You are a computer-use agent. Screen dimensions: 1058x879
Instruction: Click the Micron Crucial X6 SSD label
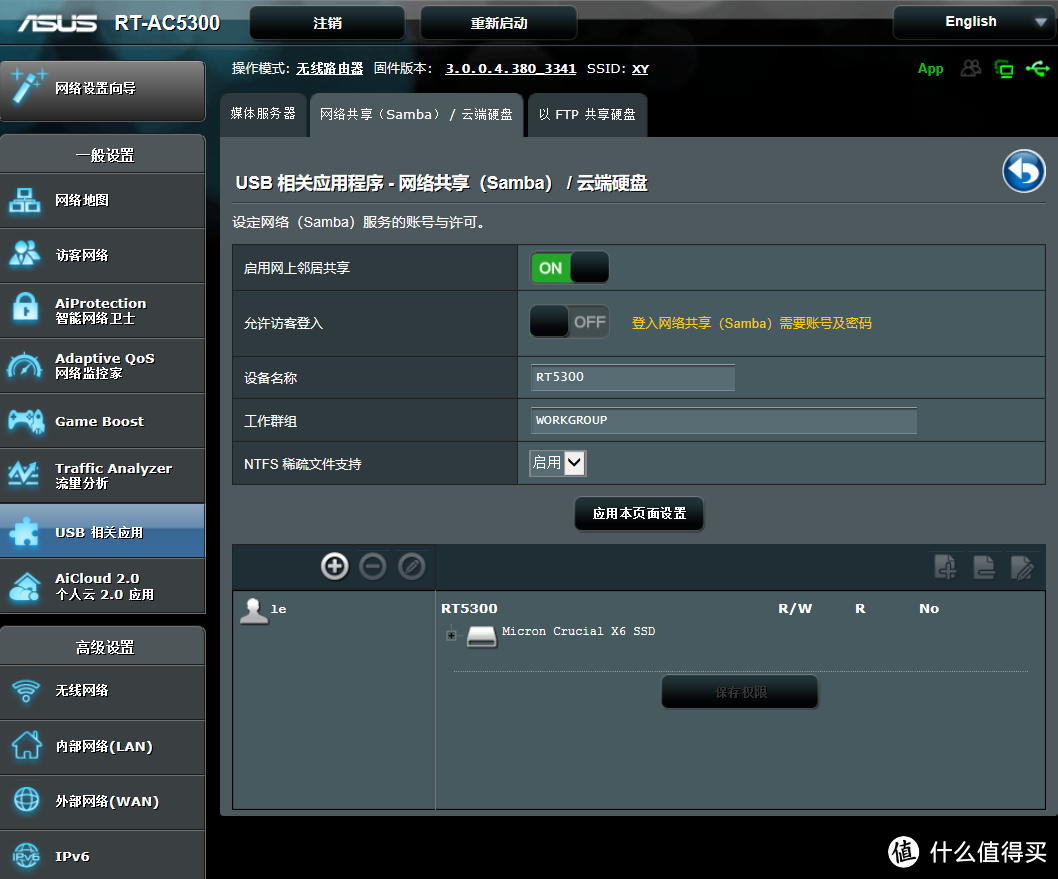click(578, 631)
